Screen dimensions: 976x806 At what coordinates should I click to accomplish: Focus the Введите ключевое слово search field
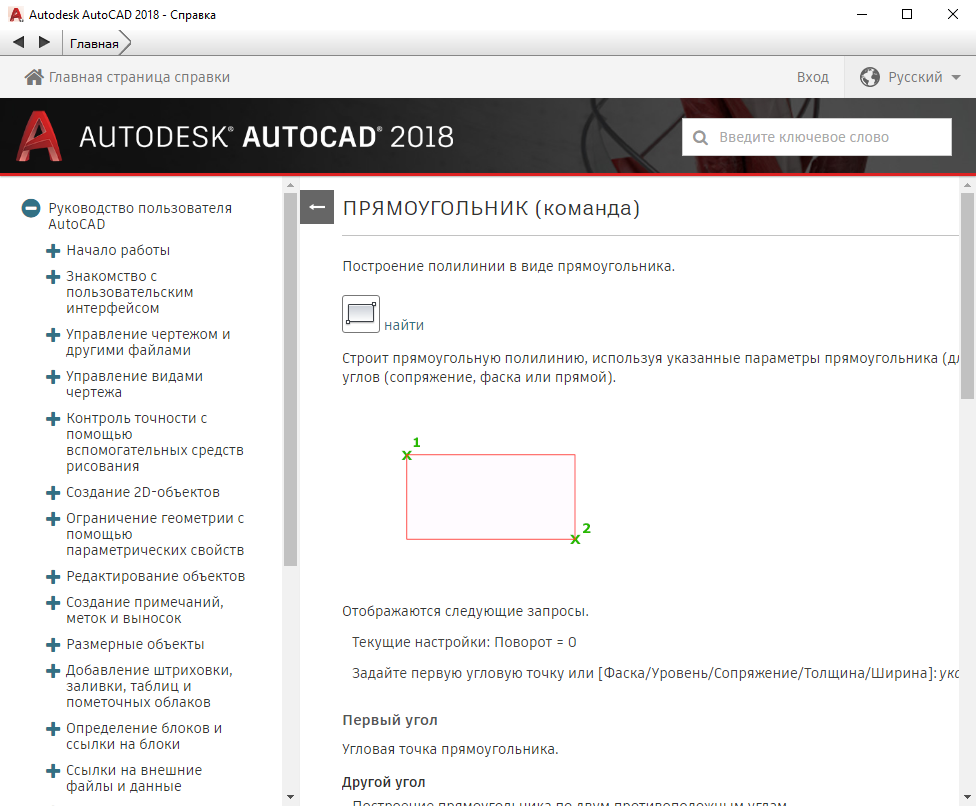click(817, 137)
